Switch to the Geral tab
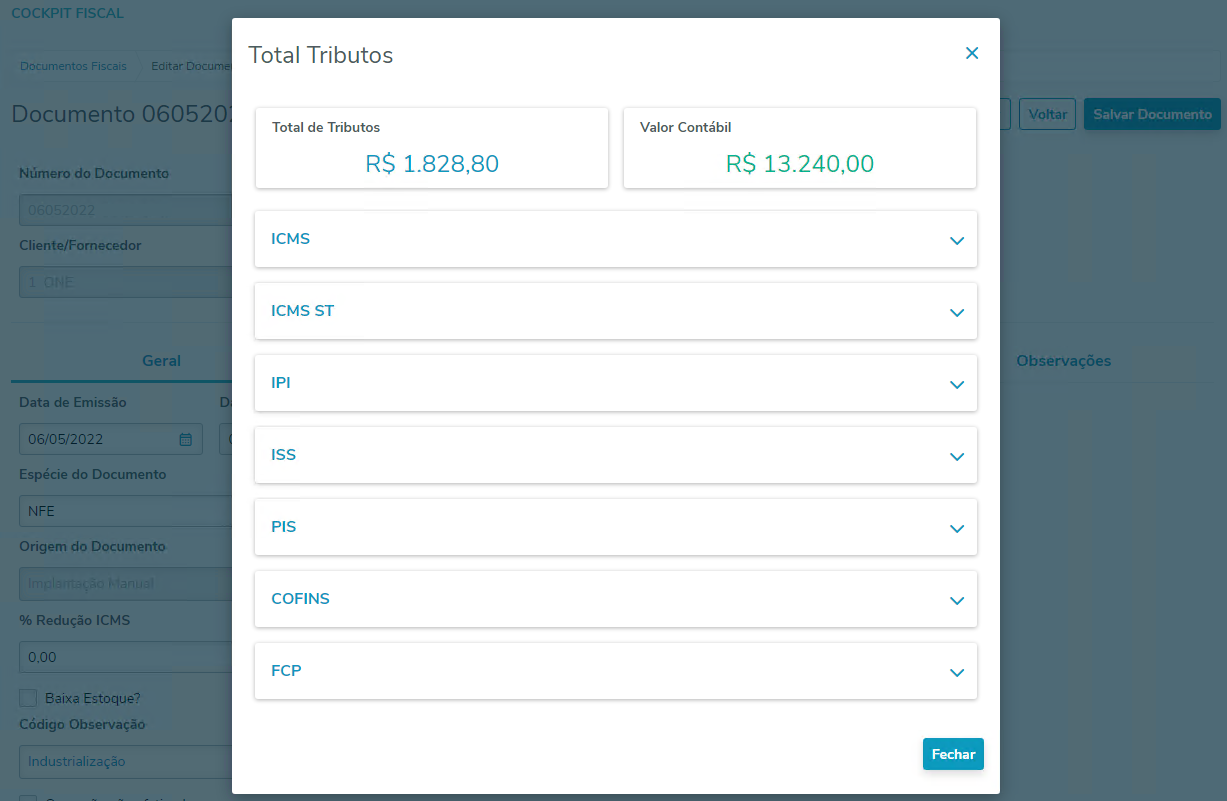The width and height of the screenshot is (1227, 801). tap(161, 361)
